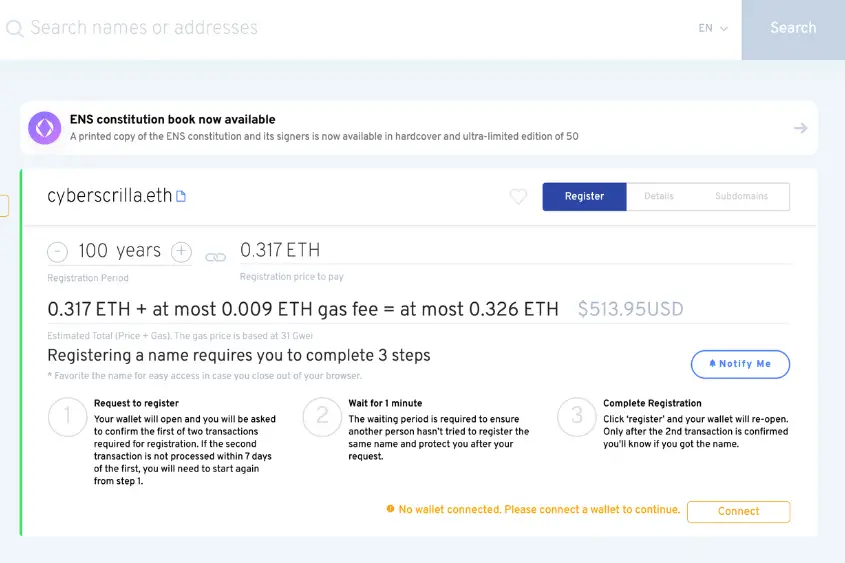The image size is (845, 563).
Task: Click the 0.317 ETH registration price
Action: pyautogui.click(x=280, y=250)
